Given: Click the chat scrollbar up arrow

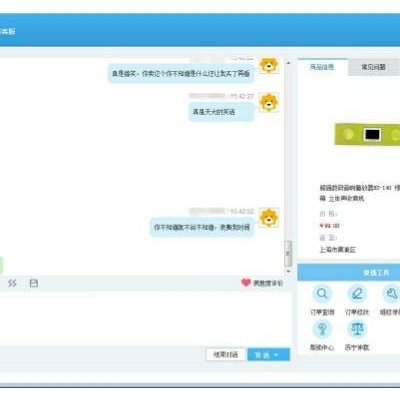Looking at the screenshot, I should [288, 63].
